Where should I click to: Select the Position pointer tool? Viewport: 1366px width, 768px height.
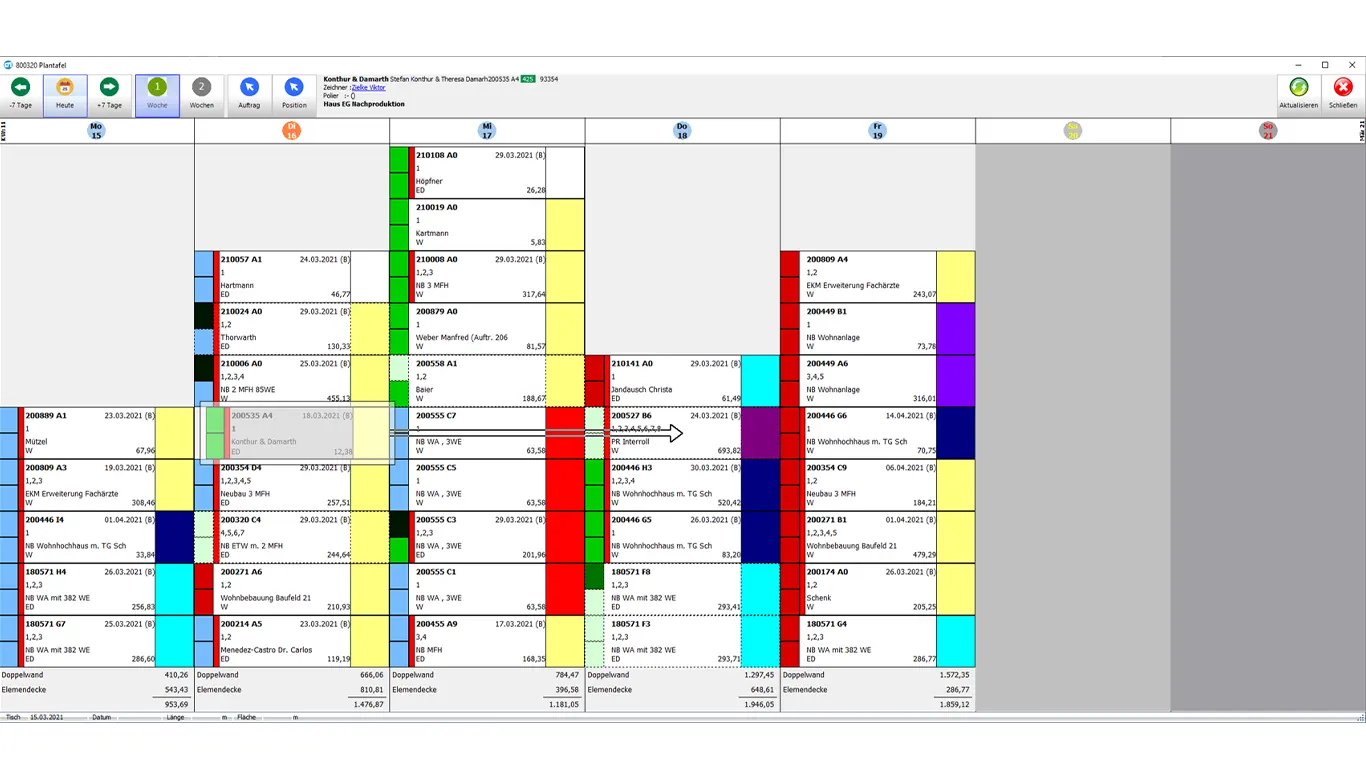point(294,94)
